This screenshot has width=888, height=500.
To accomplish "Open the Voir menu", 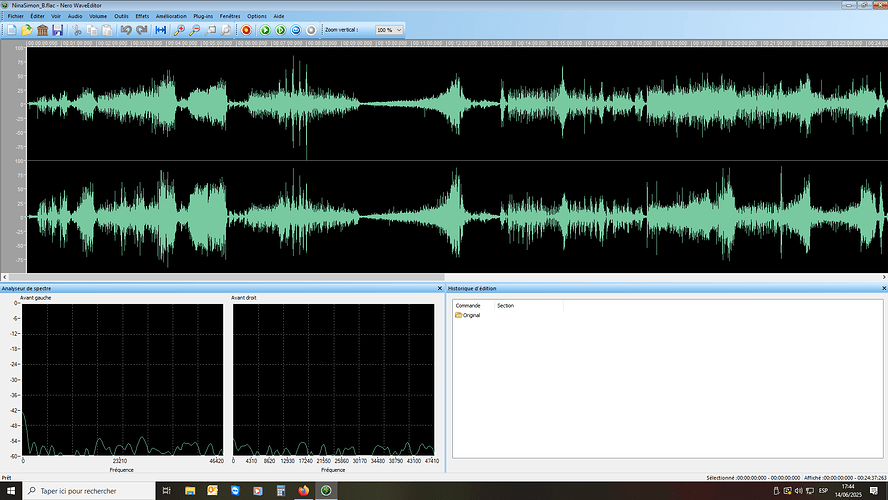I will tap(56, 16).
